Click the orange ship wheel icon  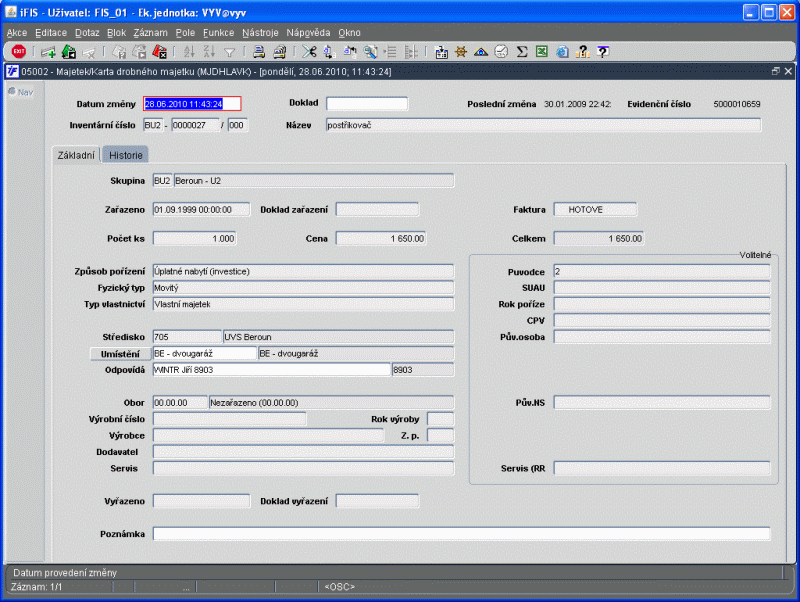tap(461, 52)
